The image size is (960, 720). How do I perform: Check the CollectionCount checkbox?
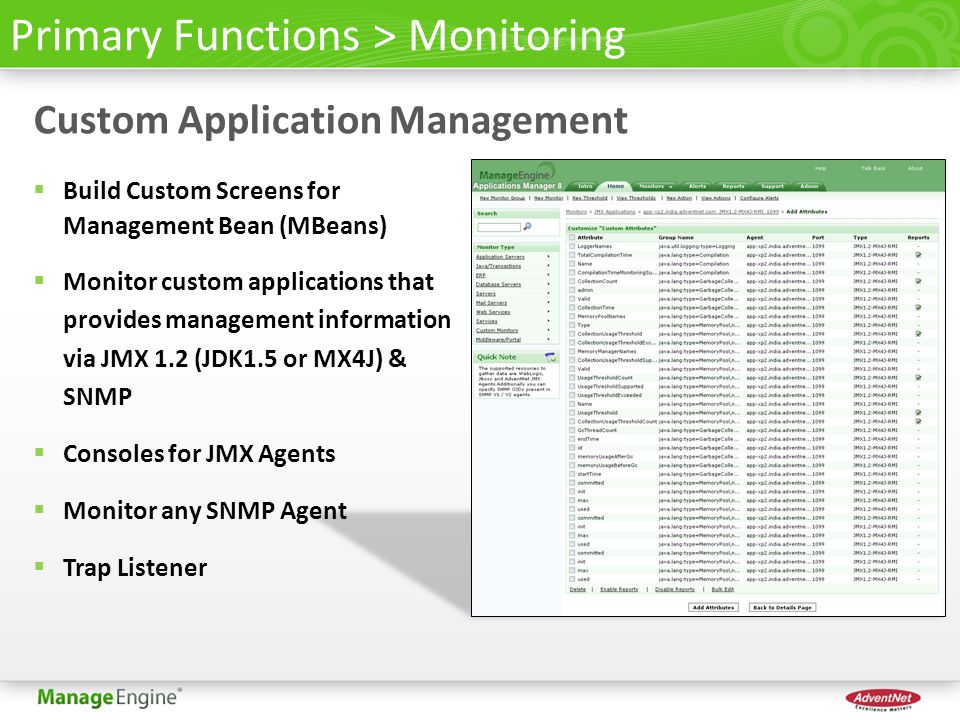[x=572, y=281]
